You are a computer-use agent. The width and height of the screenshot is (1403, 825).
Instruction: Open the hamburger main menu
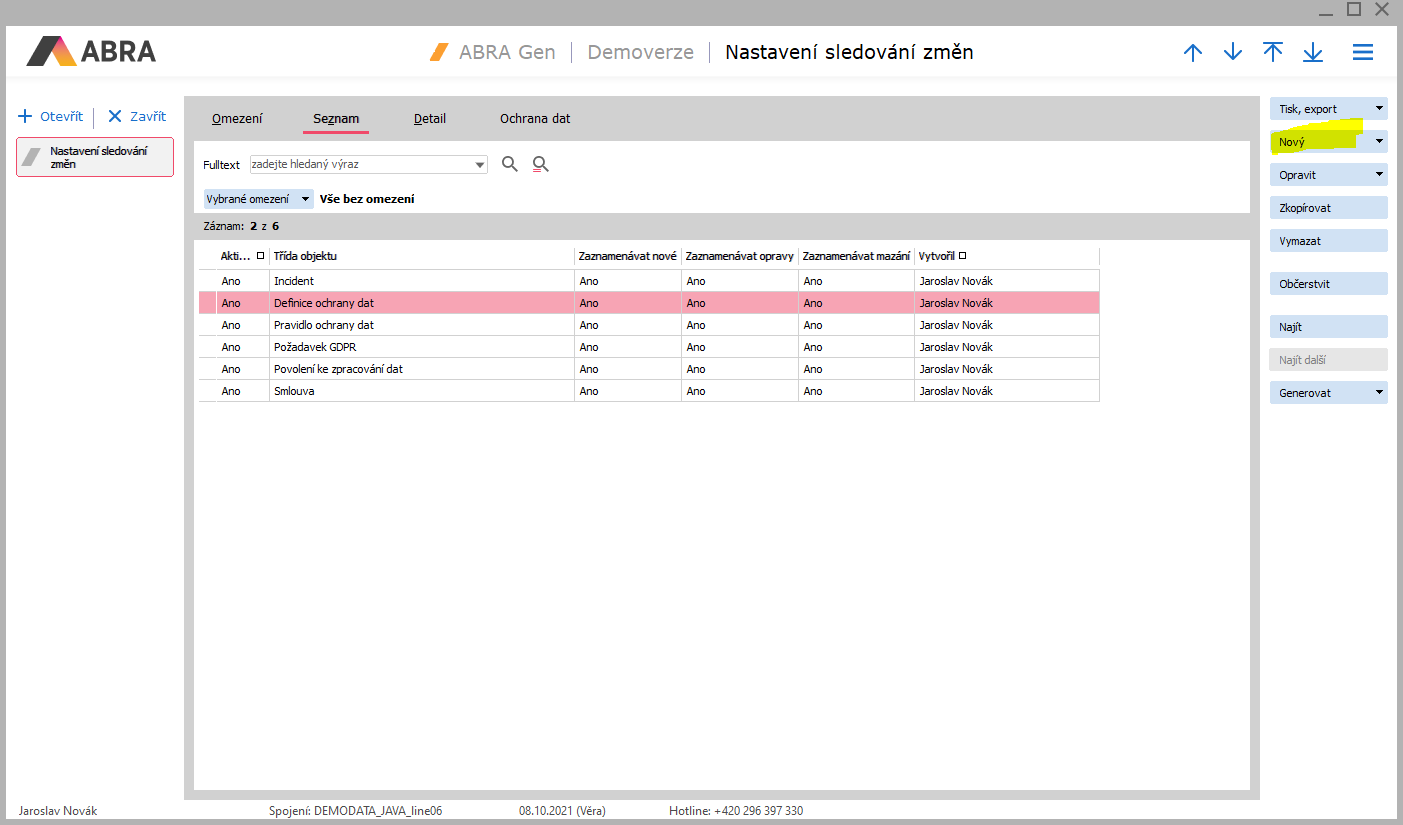point(1362,53)
